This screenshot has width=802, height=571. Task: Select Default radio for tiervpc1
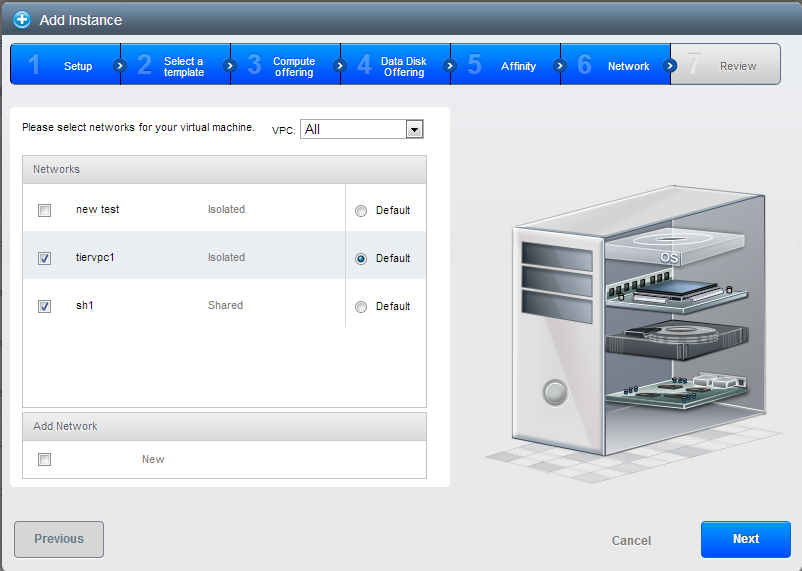361,259
